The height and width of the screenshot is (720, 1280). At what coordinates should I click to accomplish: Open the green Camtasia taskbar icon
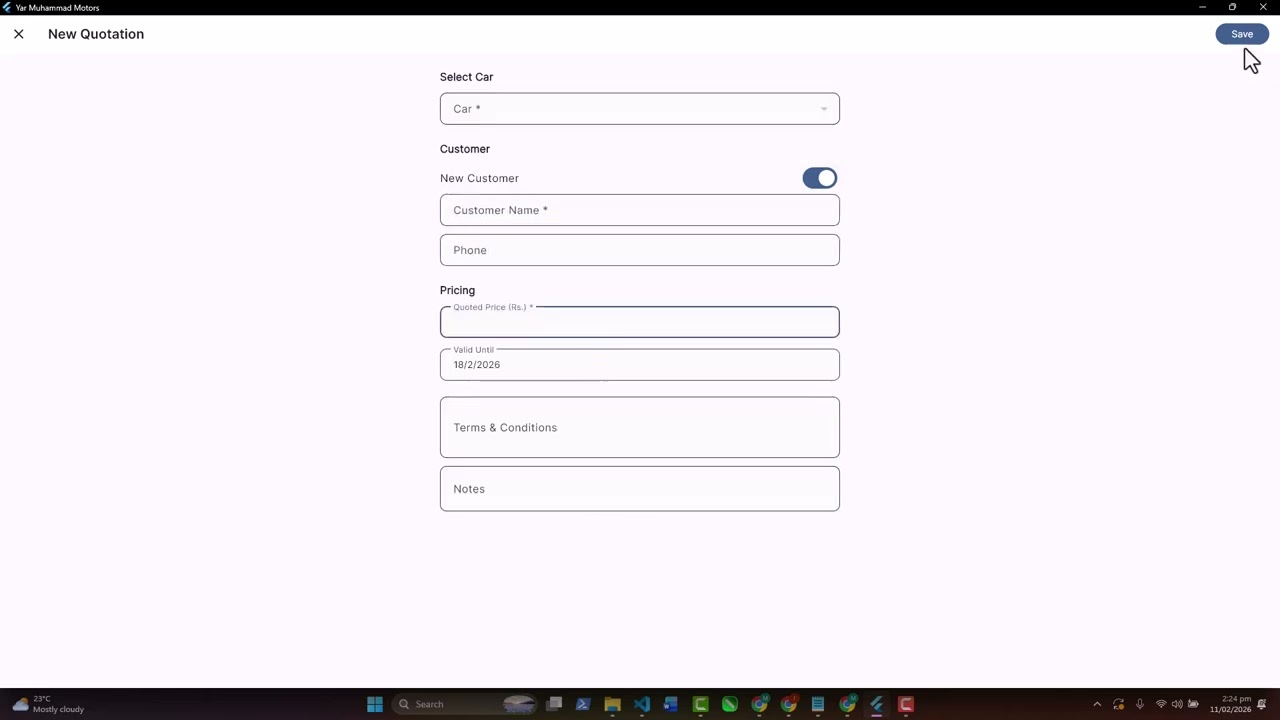point(700,704)
